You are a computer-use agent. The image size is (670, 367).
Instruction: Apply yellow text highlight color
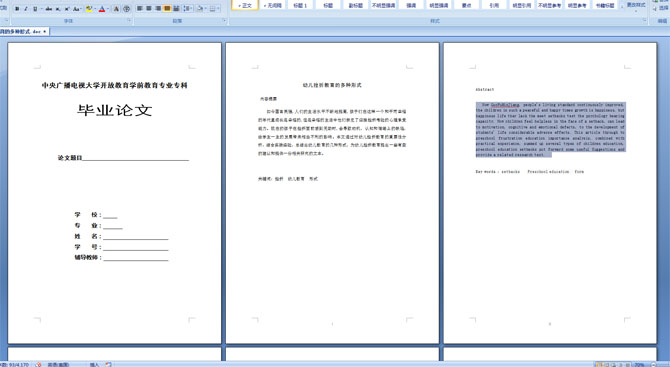pyautogui.click(x=89, y=9)
